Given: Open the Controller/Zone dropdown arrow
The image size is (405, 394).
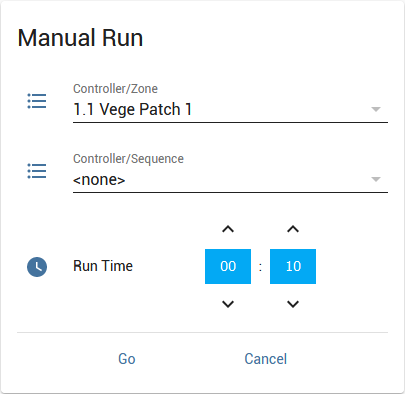Looking at the screenshot, I should click(x=376, y=109).
